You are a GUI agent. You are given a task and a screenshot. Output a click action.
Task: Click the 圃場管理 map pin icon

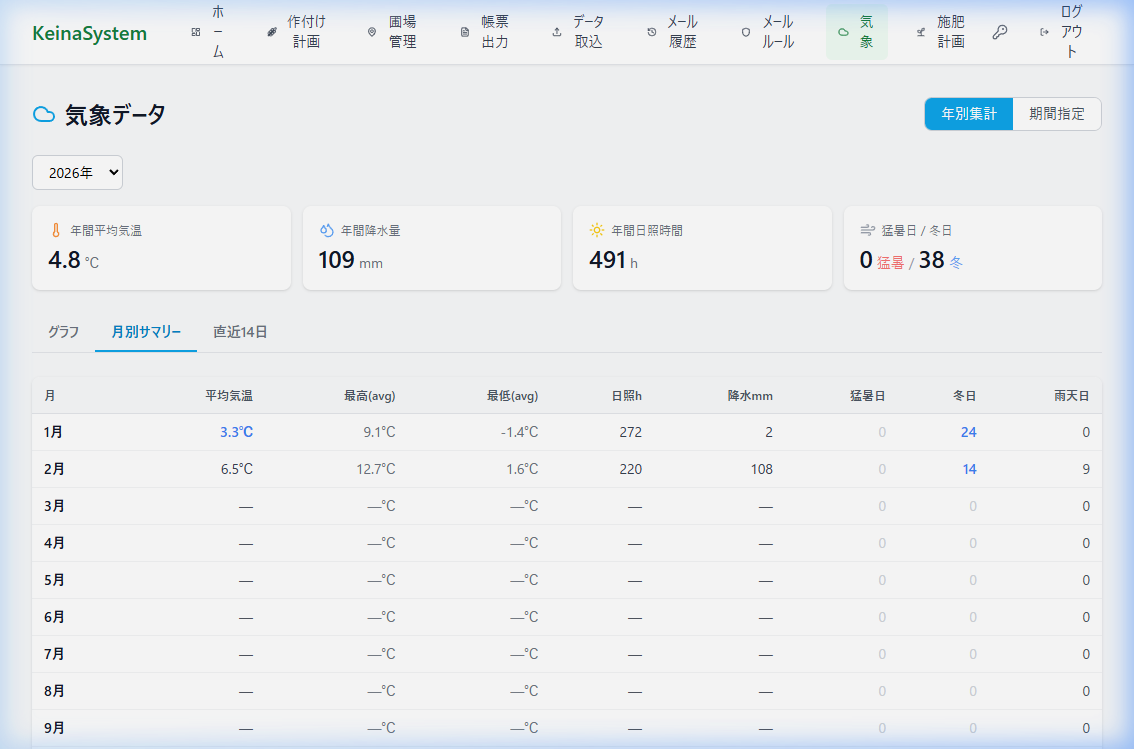(x=372, y=32)
